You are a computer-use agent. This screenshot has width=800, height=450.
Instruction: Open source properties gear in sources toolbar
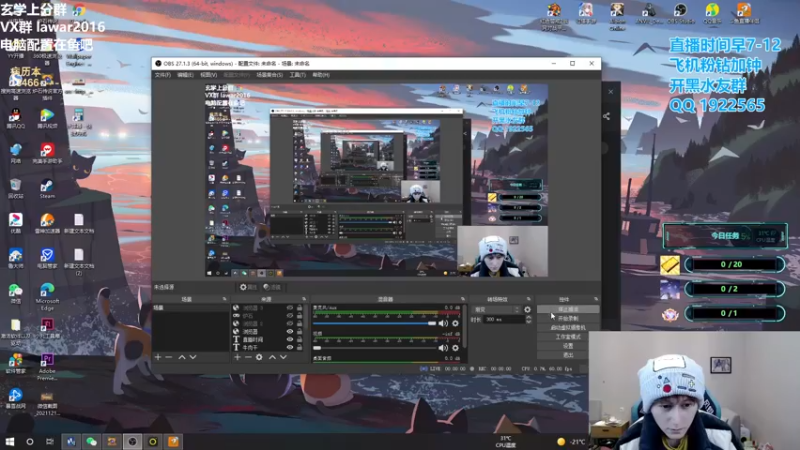259,357
